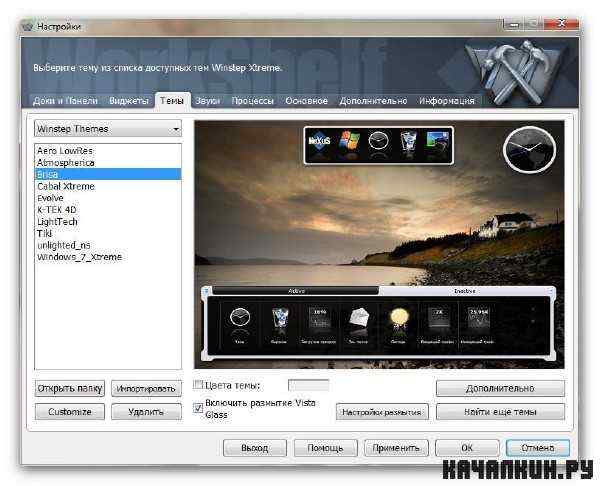Select the highlighted Bbsa theme
This screenshot has width=600, height=486.
(108, 174)
